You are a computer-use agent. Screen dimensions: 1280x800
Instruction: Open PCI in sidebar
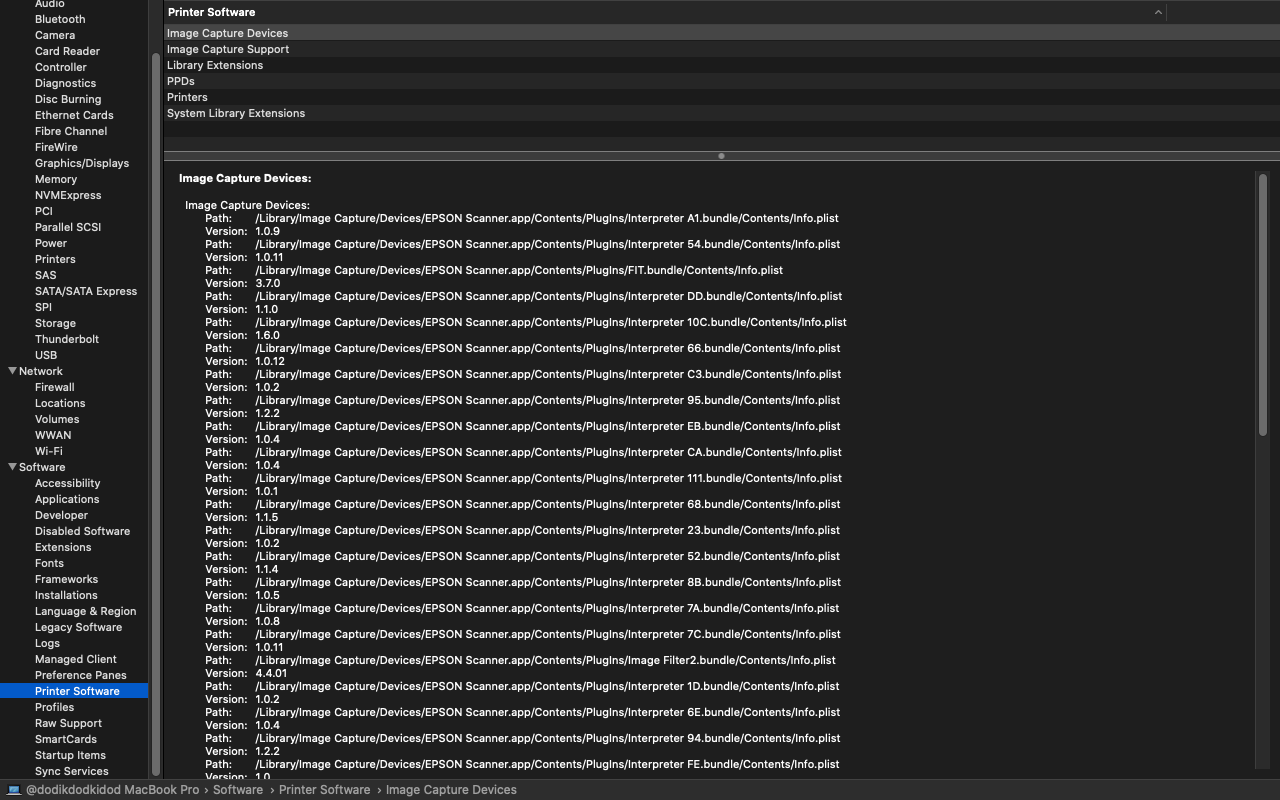point(44,211)
